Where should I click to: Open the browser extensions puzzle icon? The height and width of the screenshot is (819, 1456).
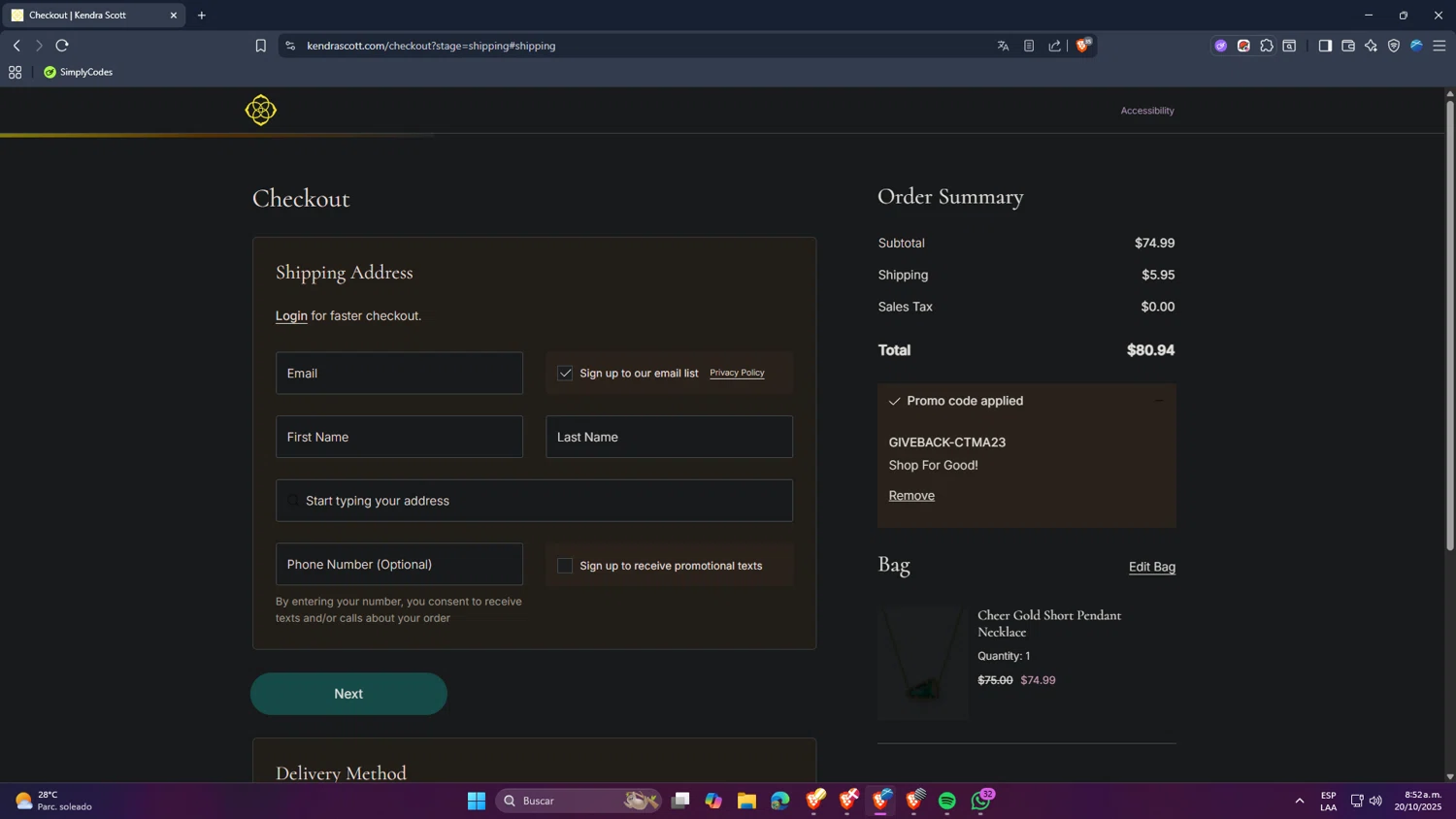click(1266, 46)
